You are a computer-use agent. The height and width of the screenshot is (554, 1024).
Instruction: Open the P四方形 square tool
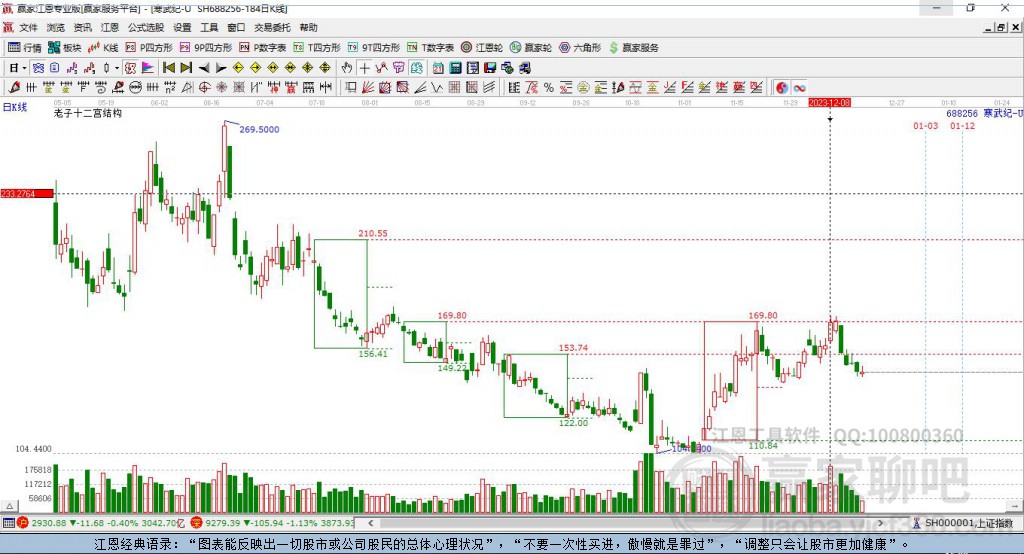pyautogui.click(x=149, y=48)
